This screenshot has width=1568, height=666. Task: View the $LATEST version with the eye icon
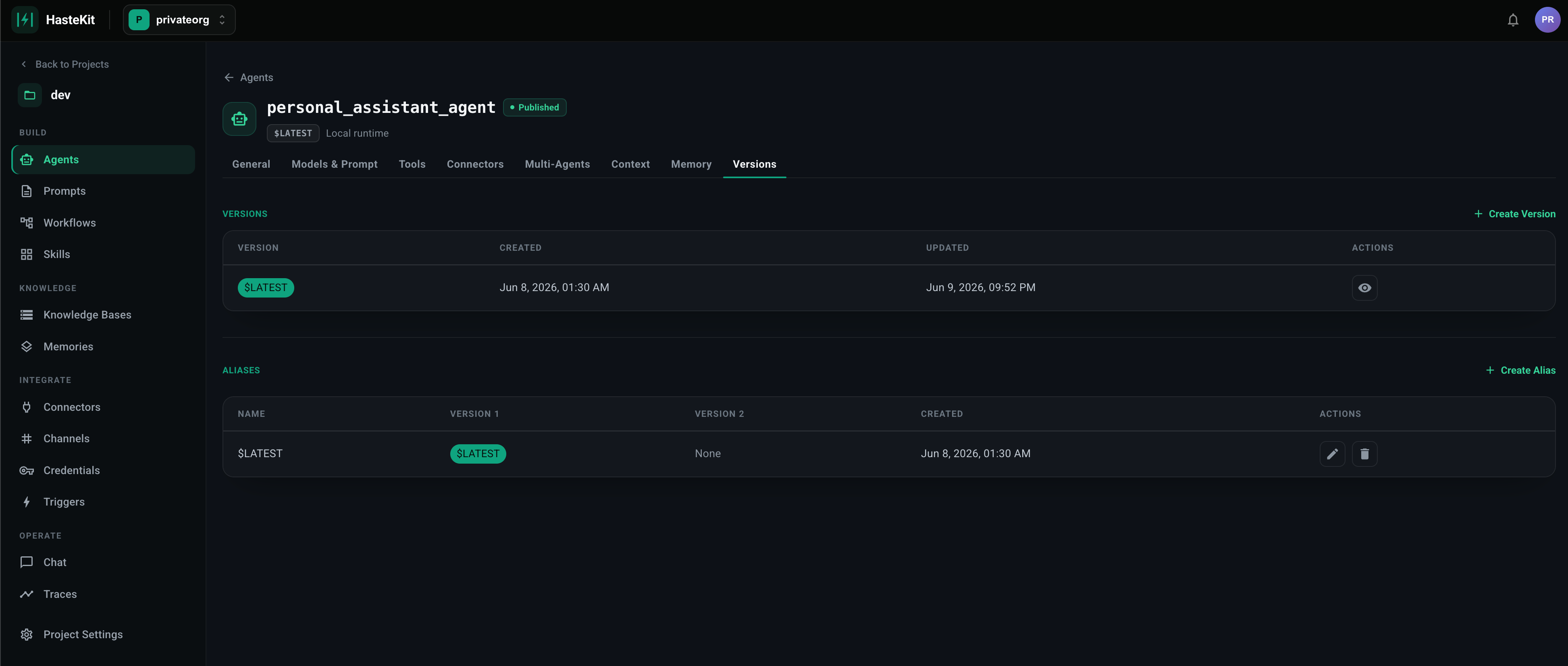(x=1364, y=287)
